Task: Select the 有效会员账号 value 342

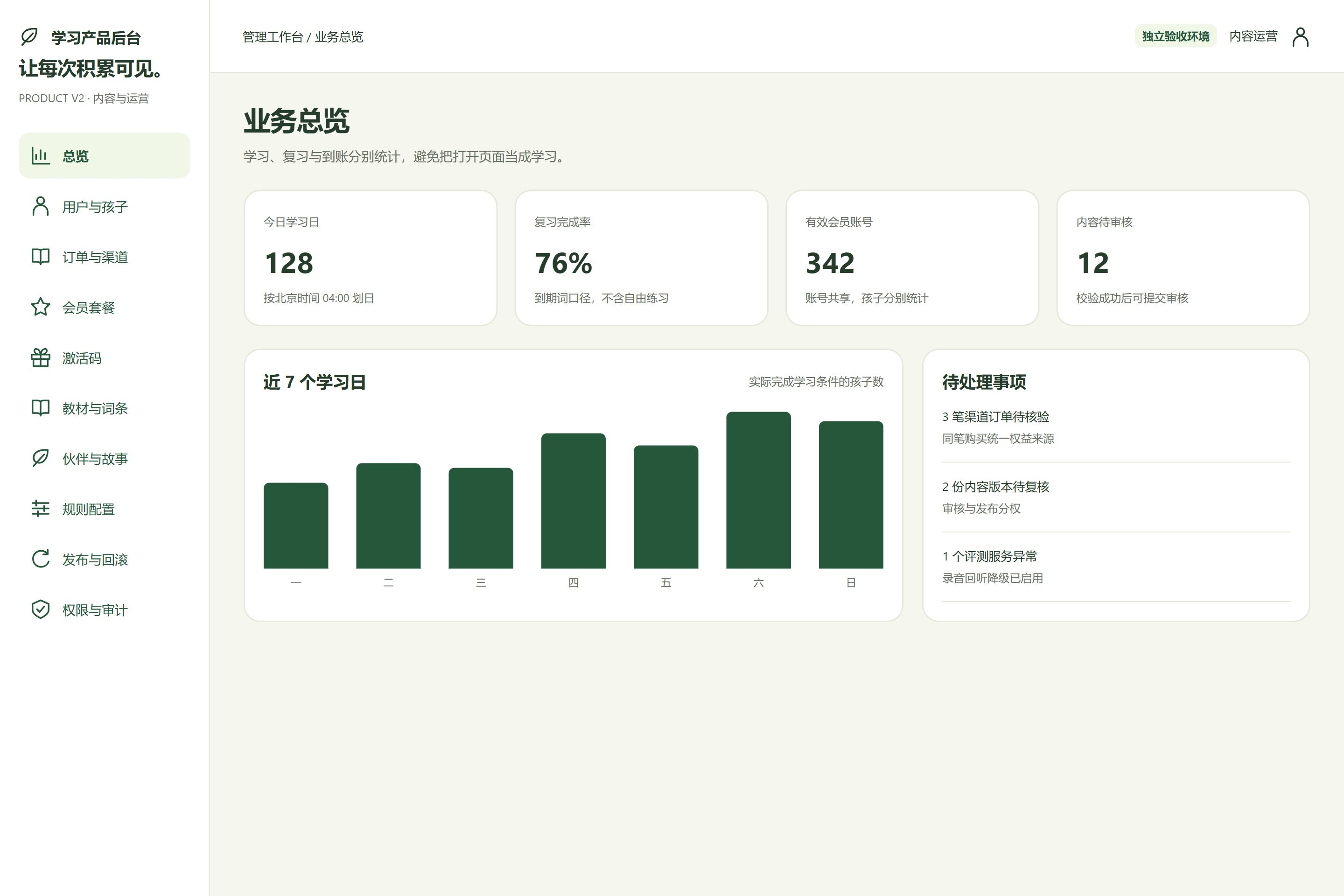Action: (830, 263)
